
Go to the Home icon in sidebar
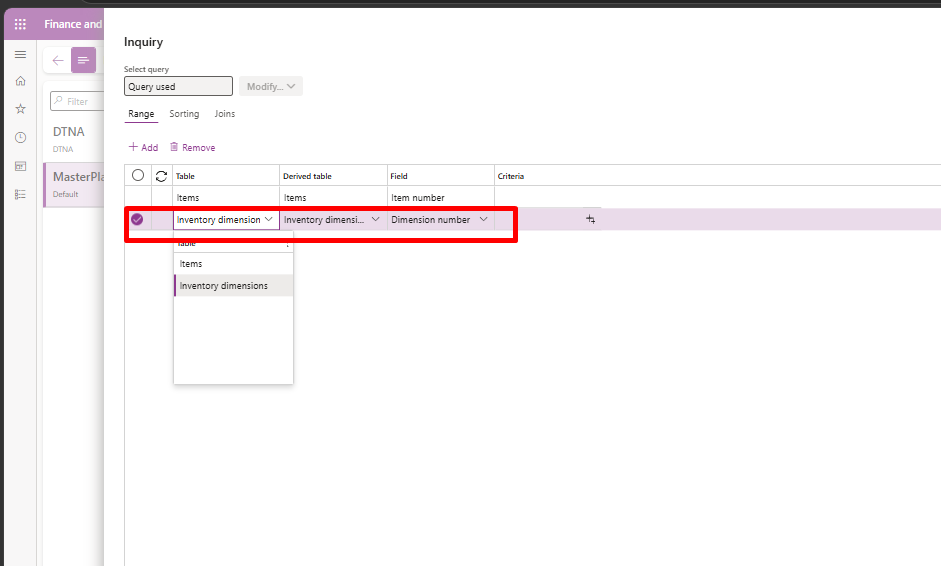20,81
